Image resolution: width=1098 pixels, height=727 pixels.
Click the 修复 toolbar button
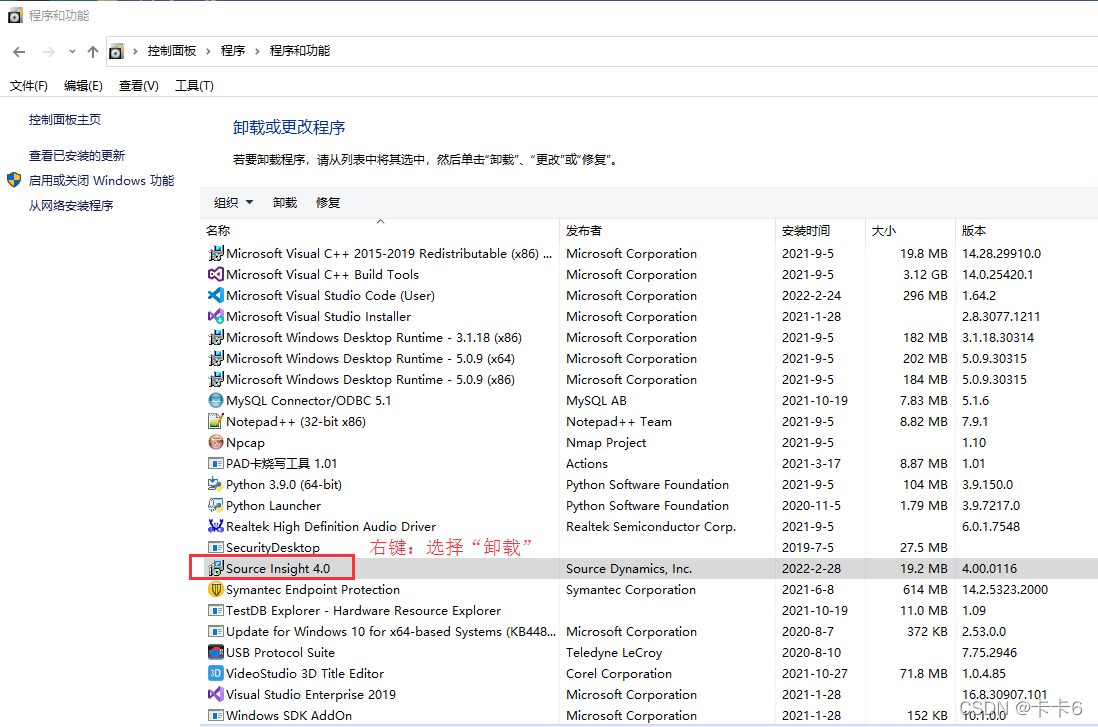[x=328, y=202]
